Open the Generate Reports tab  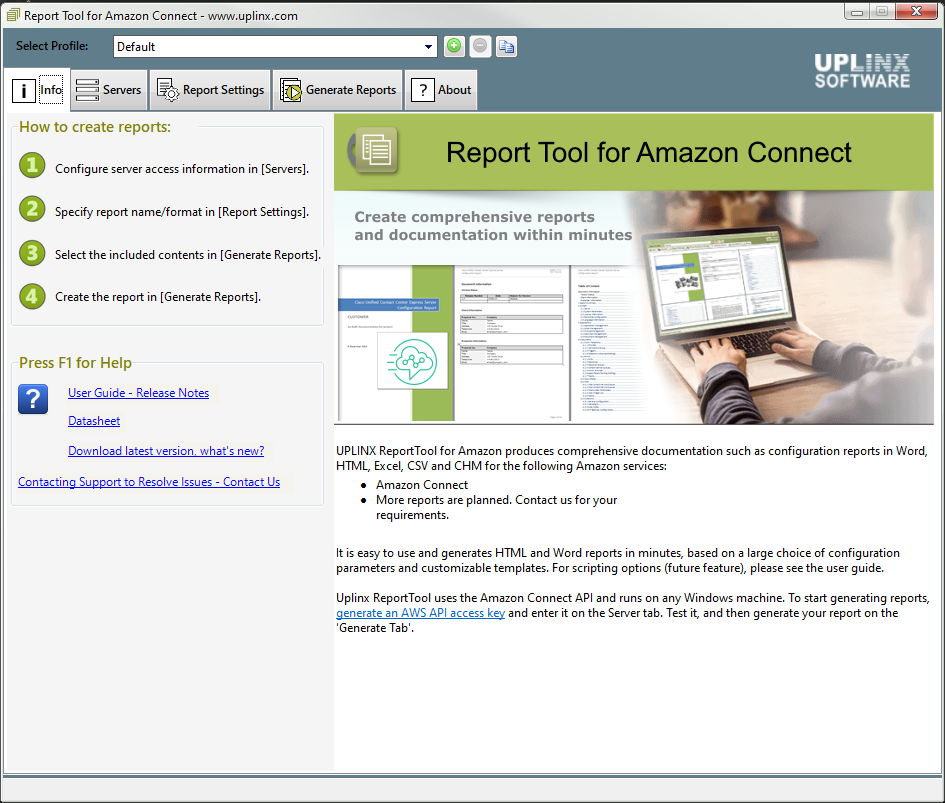[x=338, y=90]
